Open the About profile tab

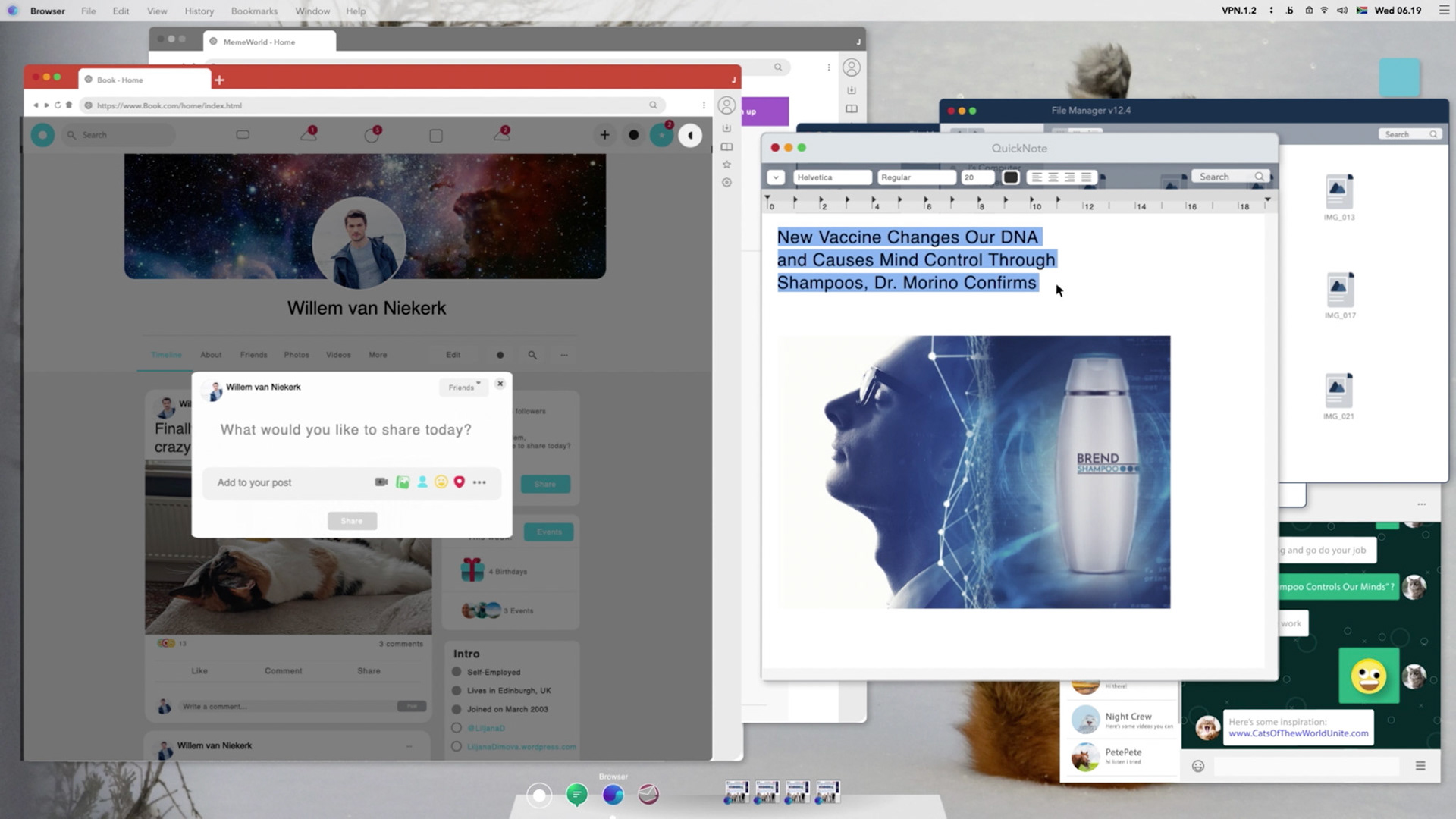click(211, 355)
